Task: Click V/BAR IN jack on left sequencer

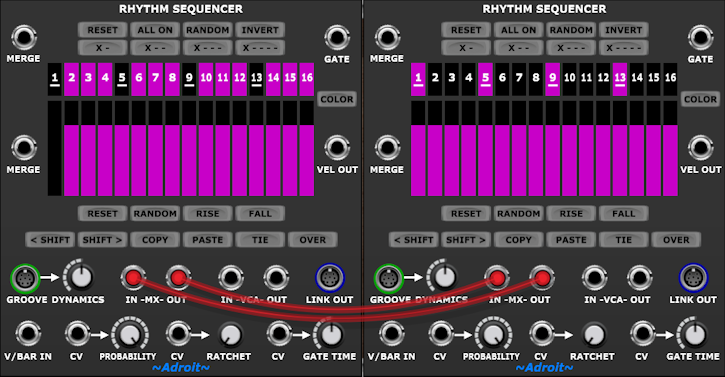Action: coord(28,334)
